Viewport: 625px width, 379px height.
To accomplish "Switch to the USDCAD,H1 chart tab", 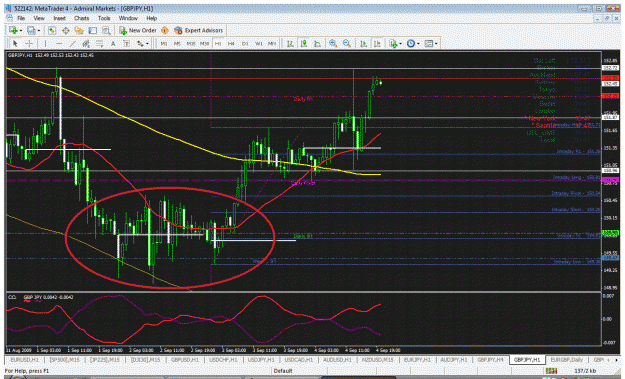I will (299, 359).
